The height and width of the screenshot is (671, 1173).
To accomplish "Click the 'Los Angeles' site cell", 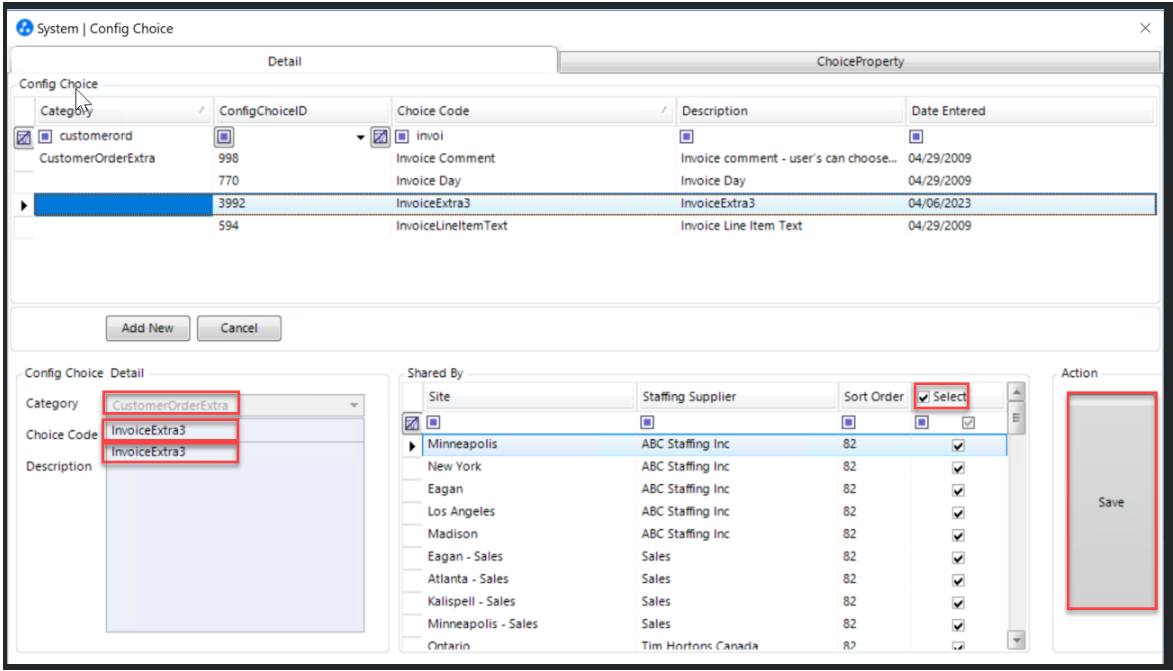I will tap(530, 512).
